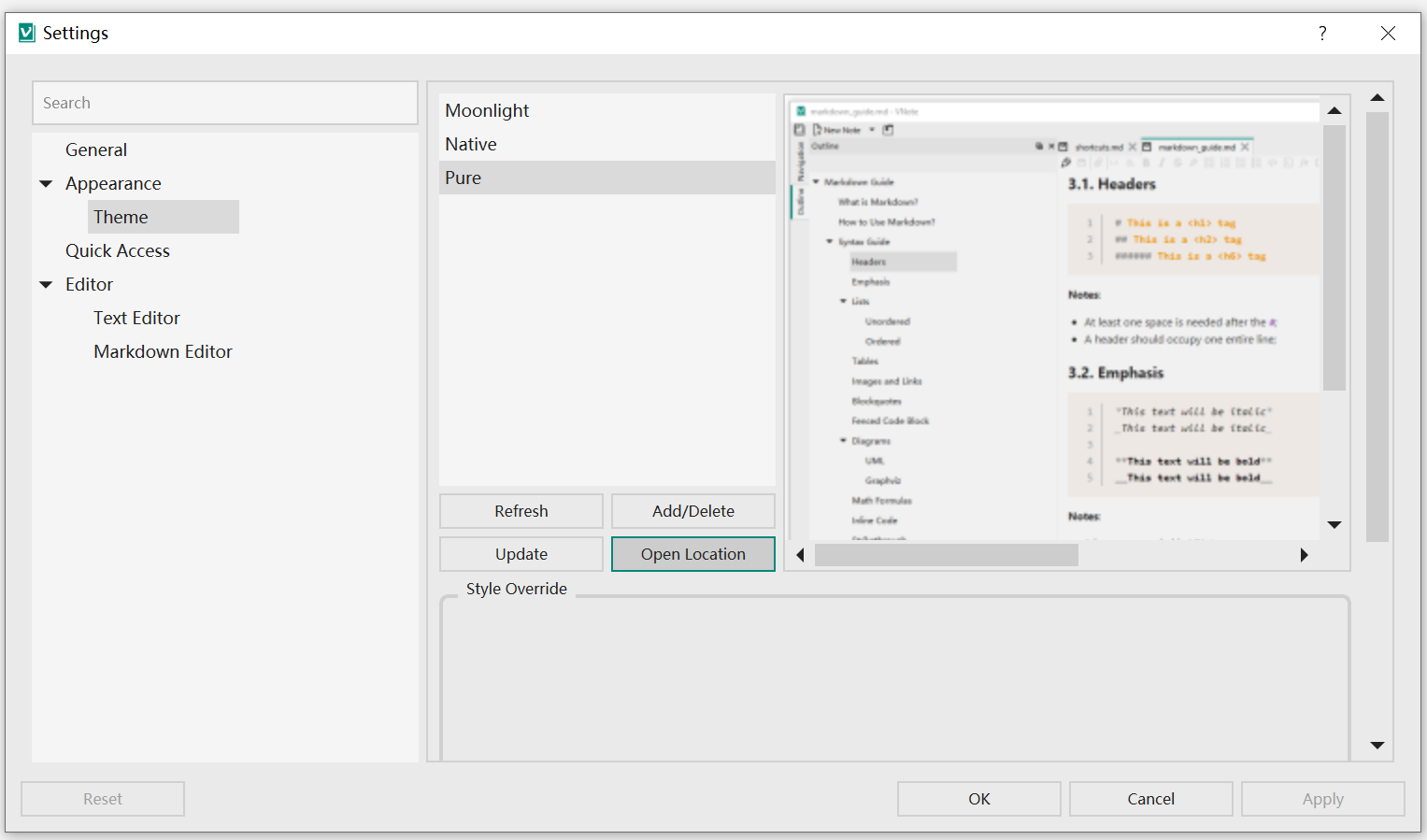The image size is (1427, 840).
Task: Click inside the Search field
Action: point(224,103)
